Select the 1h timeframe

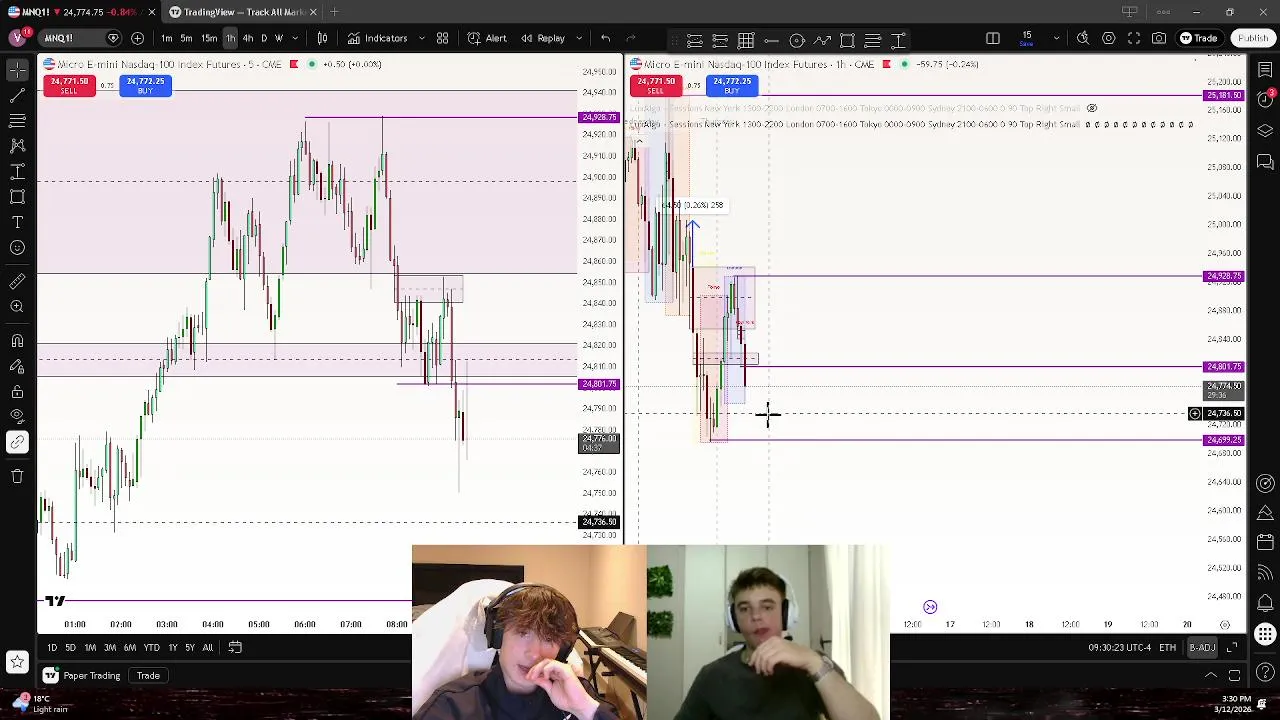click(230, 38)
